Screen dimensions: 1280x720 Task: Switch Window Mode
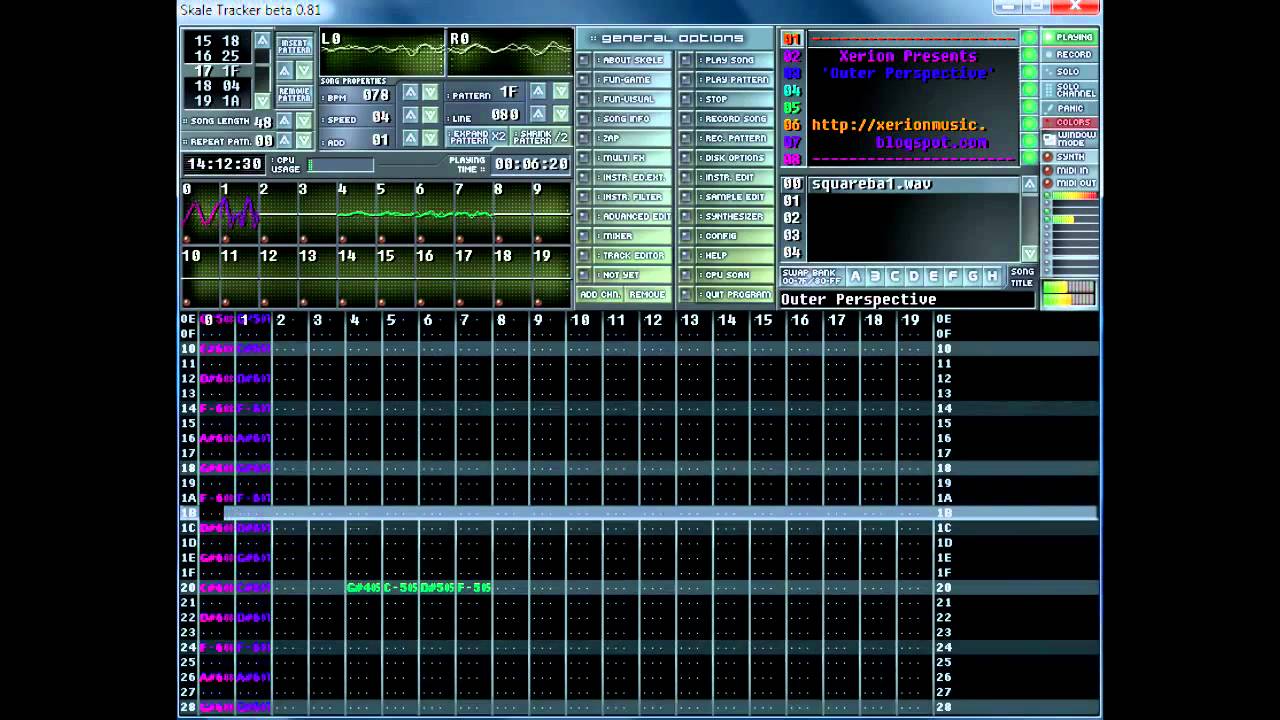[x=1070, y=139]
